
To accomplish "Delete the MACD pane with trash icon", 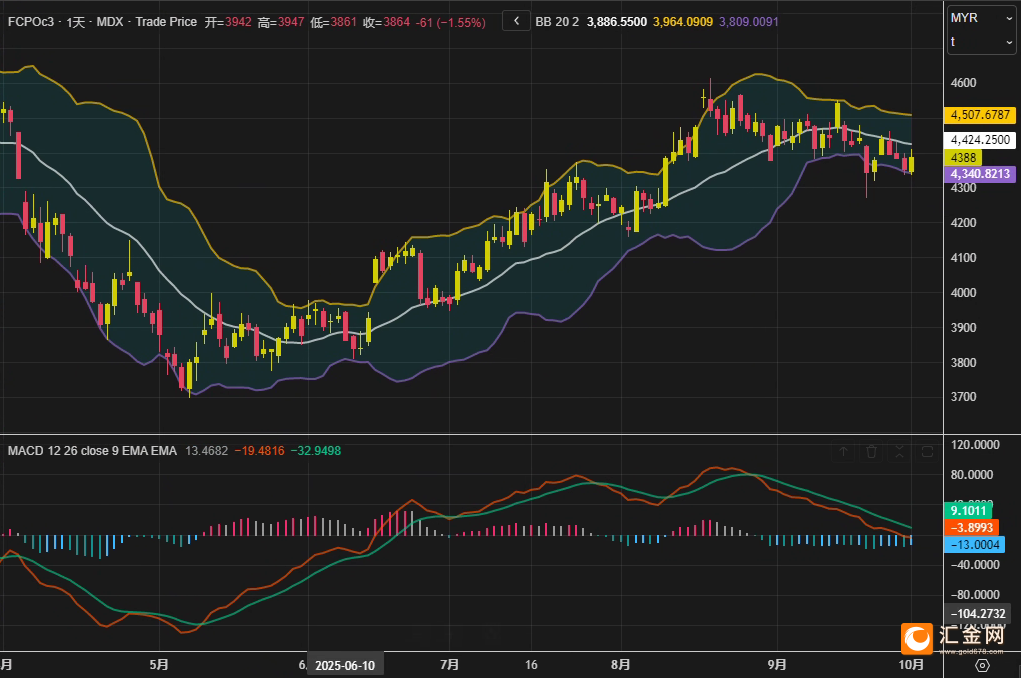I will pos(872,452).
